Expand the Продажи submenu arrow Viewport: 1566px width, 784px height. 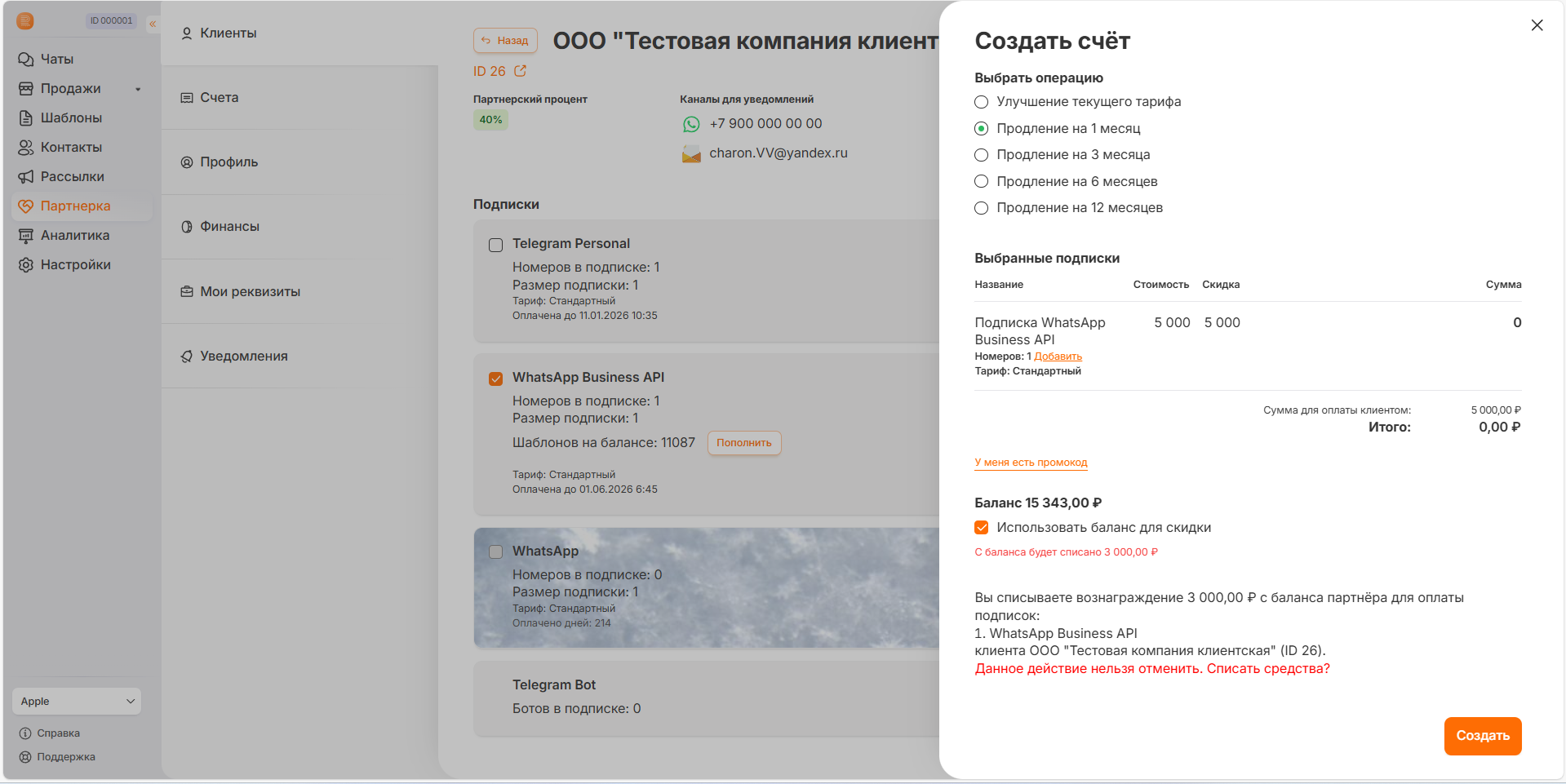[138, 89]
